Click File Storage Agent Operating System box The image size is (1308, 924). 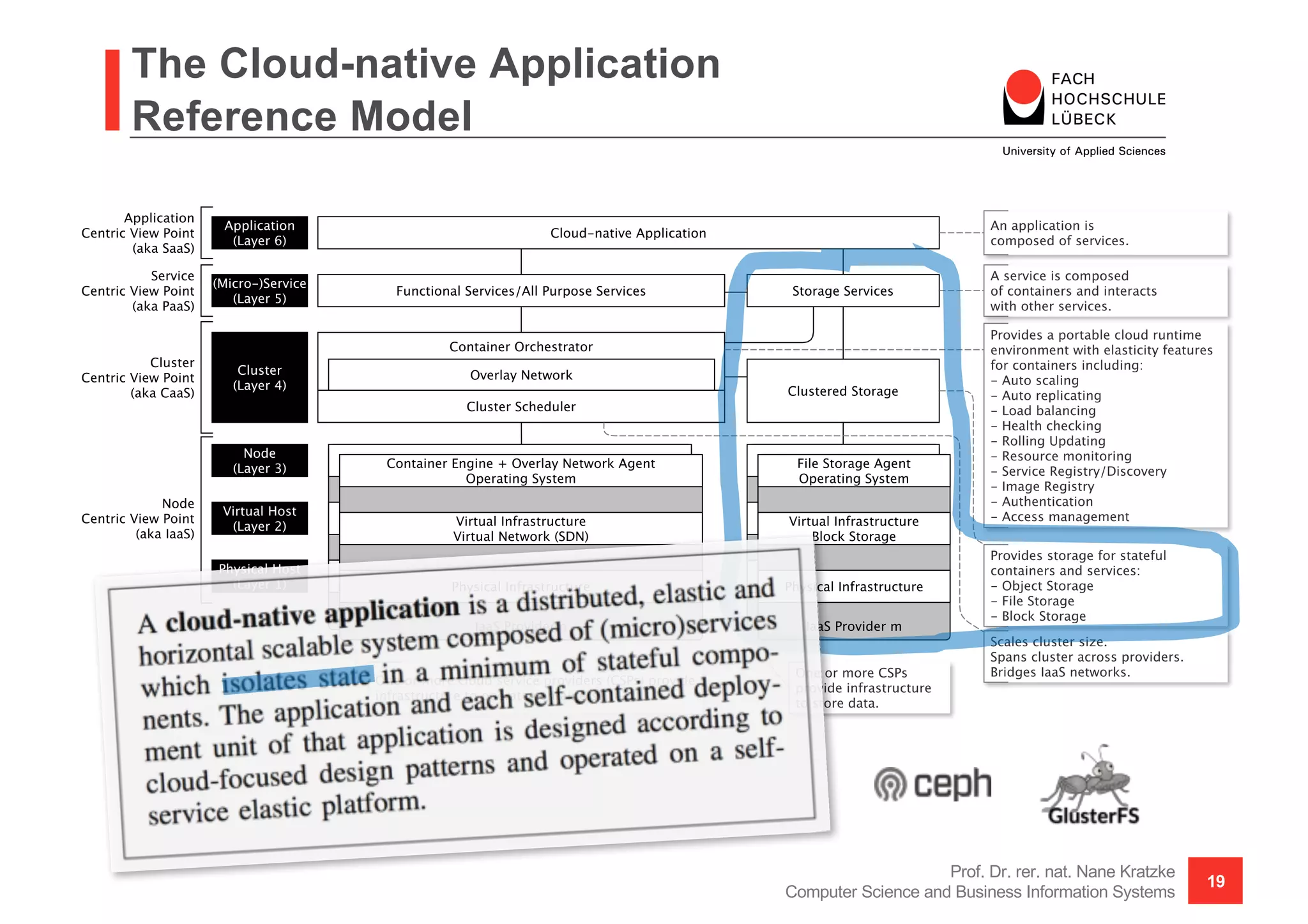853,471
